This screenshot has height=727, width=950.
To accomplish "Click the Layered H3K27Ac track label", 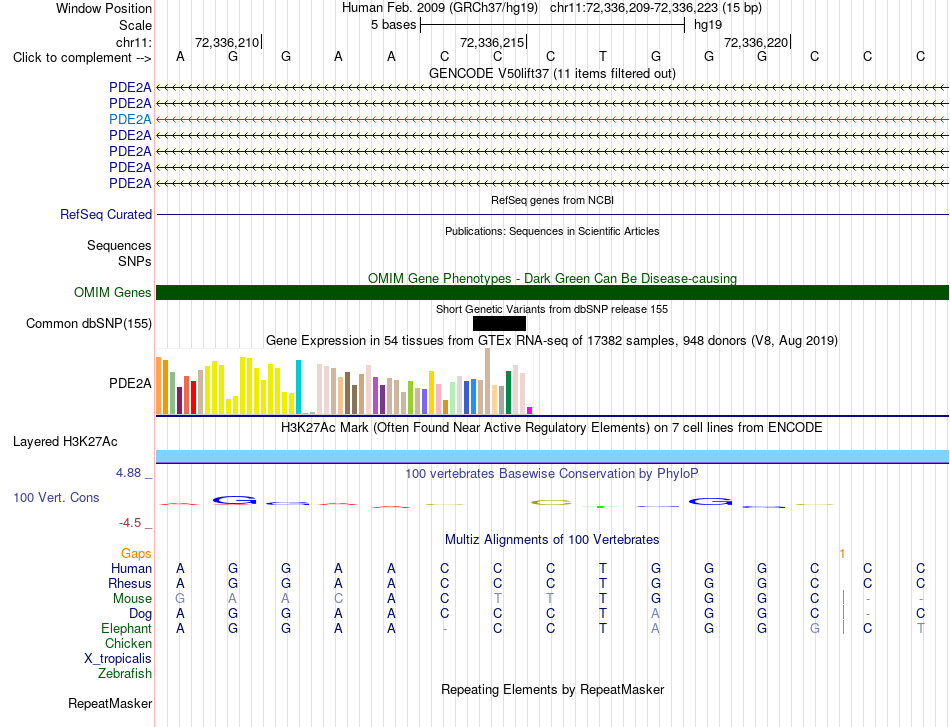I will coord(65,442).
